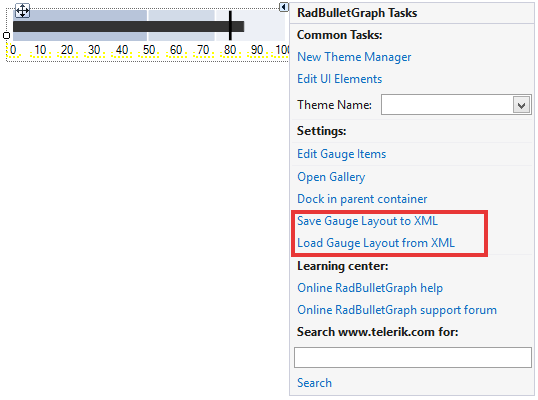Click the scale label 0
The height and width of the screenshot is (400, 538).
point(13,50)
